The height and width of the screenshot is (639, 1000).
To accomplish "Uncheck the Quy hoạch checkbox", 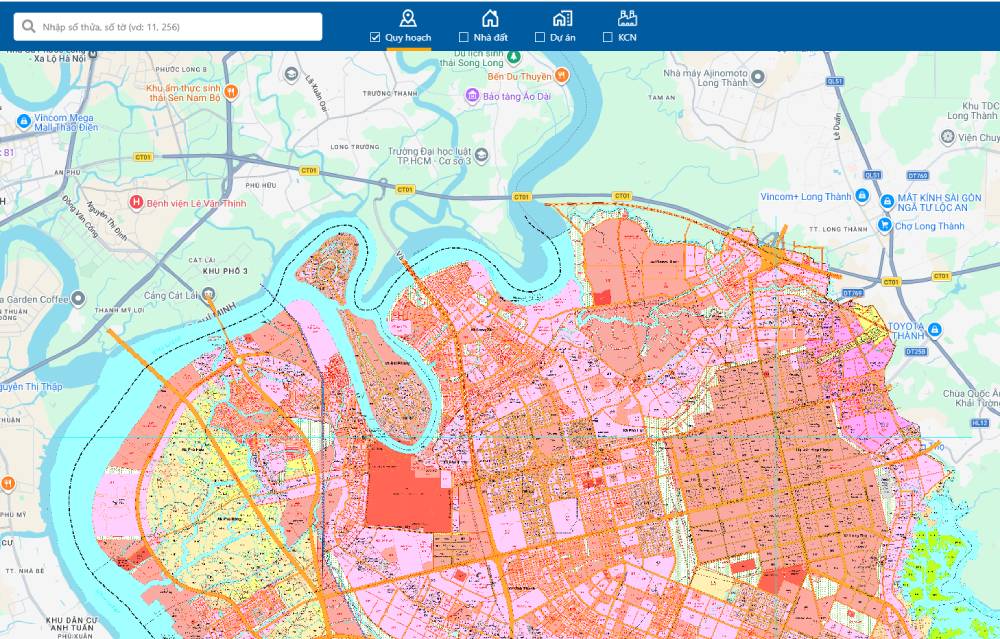I will (375, 38).
